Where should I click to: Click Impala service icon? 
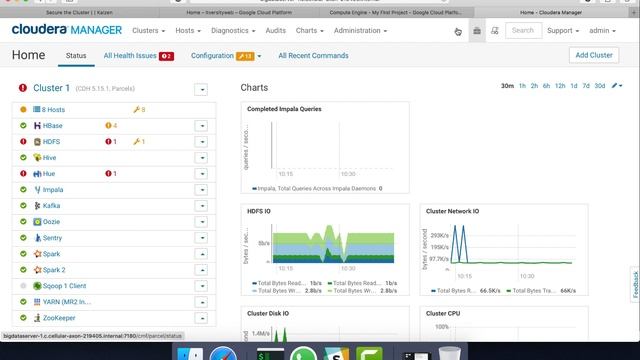(37, 190)
